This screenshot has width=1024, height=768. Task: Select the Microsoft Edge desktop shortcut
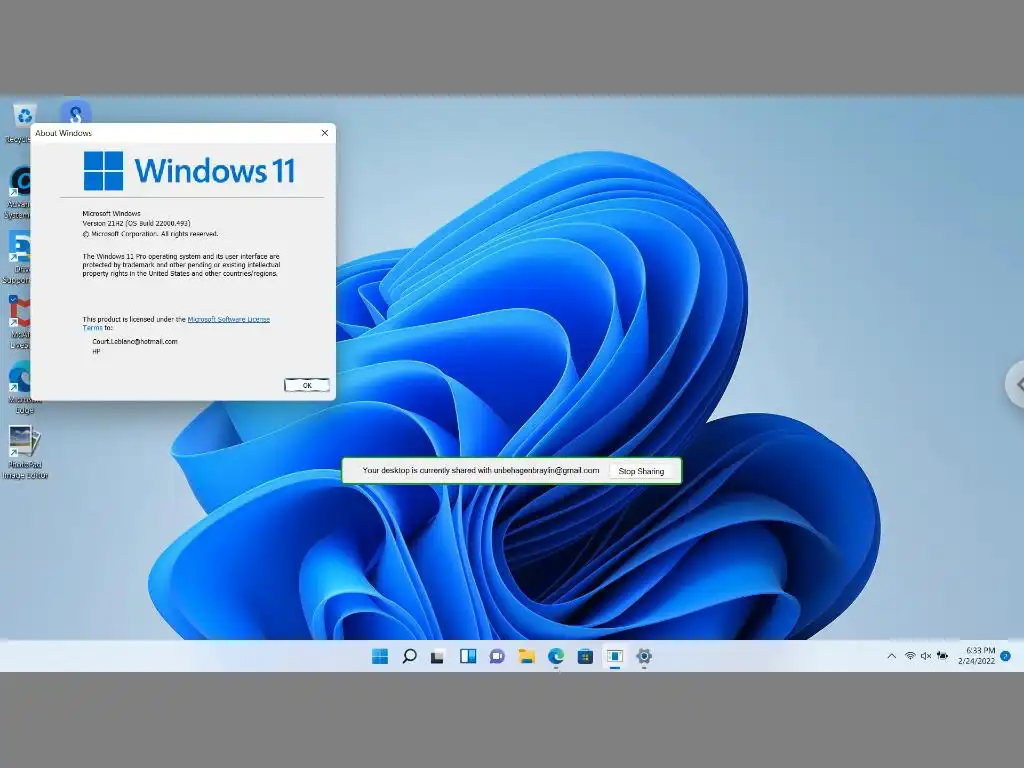22,388
